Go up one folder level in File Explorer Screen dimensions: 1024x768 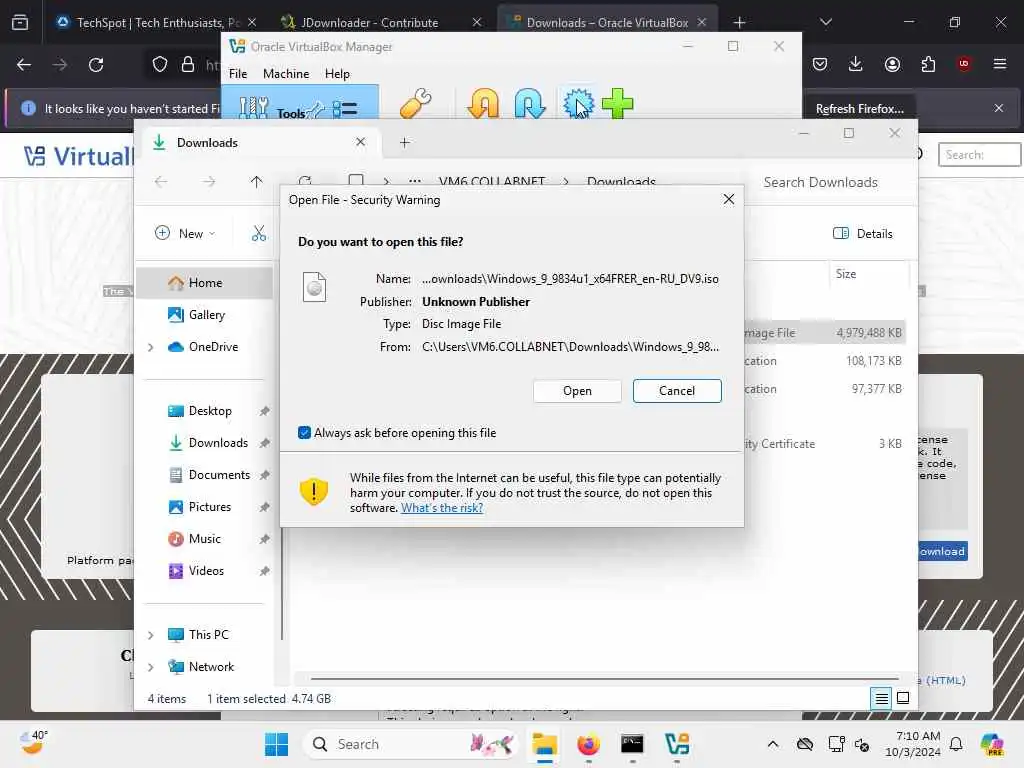point(256,182)
